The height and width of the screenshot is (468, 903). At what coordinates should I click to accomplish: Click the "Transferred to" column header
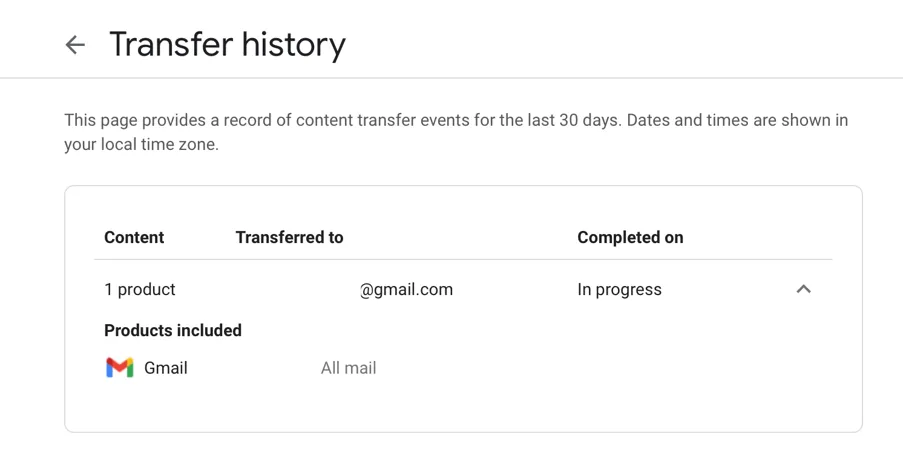point(289,238)
